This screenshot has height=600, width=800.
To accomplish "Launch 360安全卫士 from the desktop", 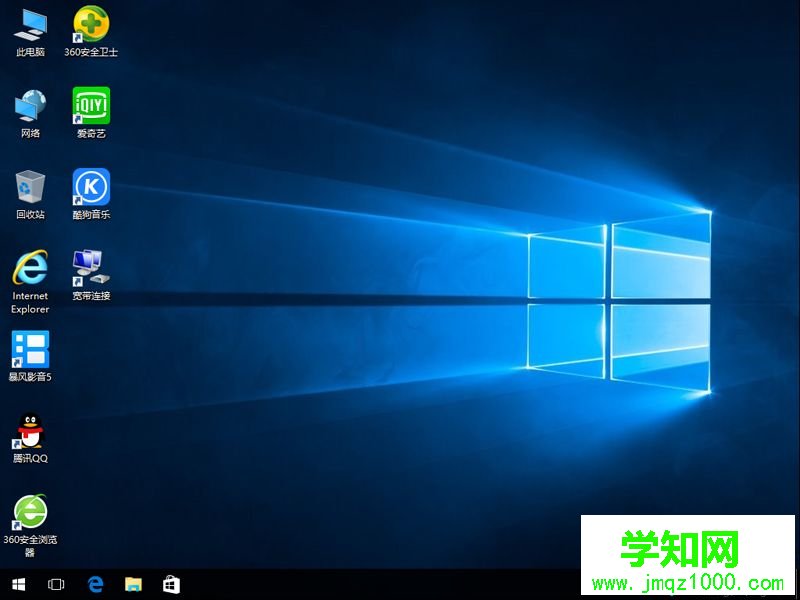I will tap(91, 25).
